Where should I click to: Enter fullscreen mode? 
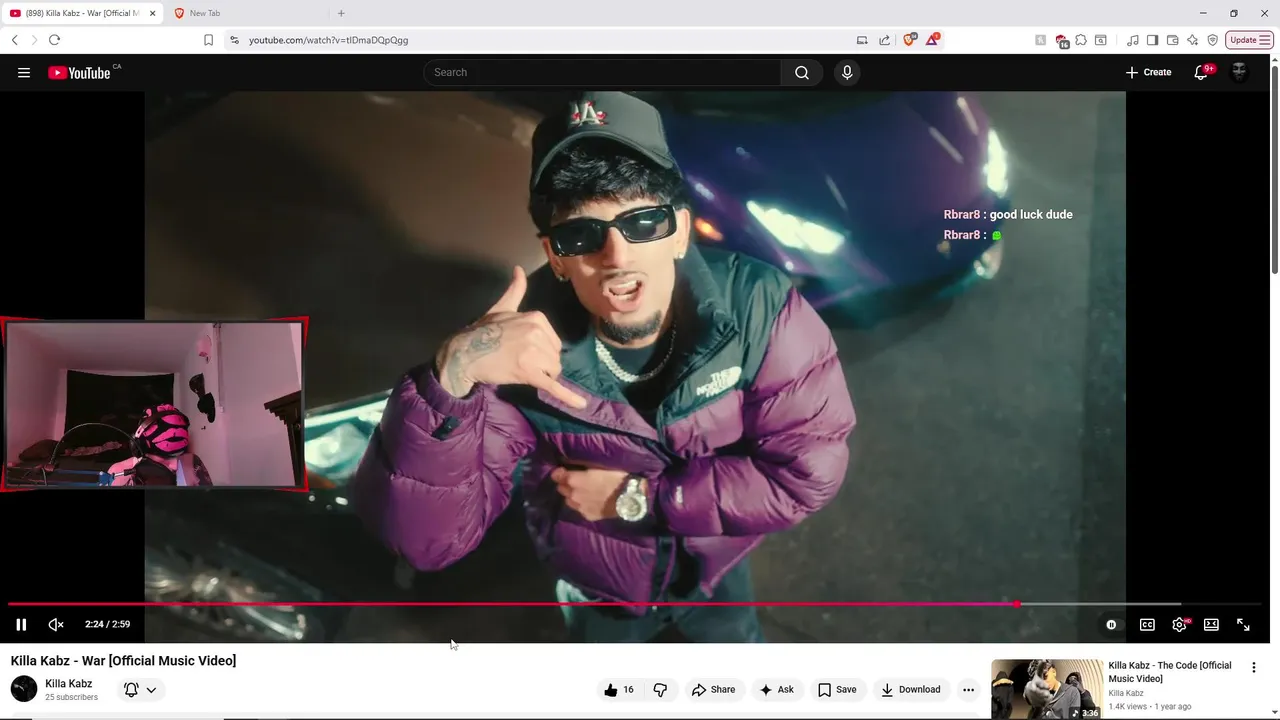1243,624
